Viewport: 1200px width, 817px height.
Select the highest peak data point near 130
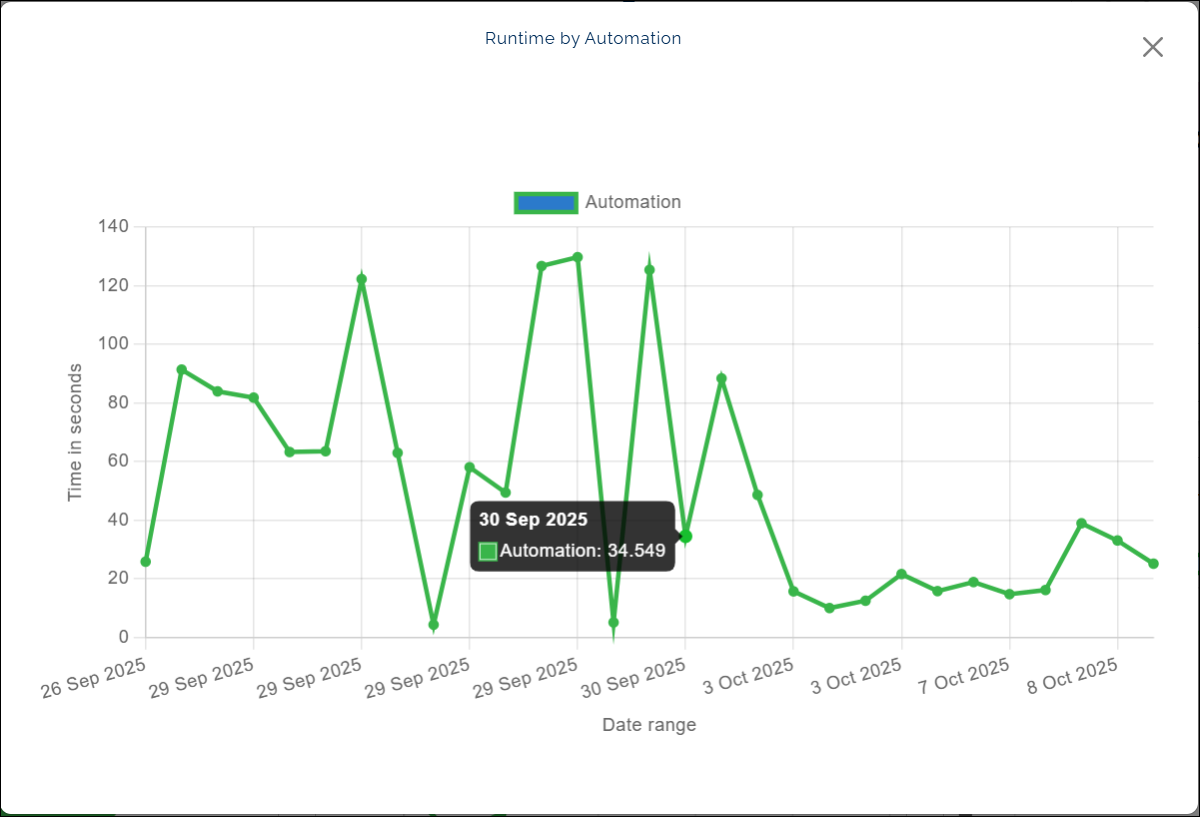pyautogui.click(x=577, y=257)
